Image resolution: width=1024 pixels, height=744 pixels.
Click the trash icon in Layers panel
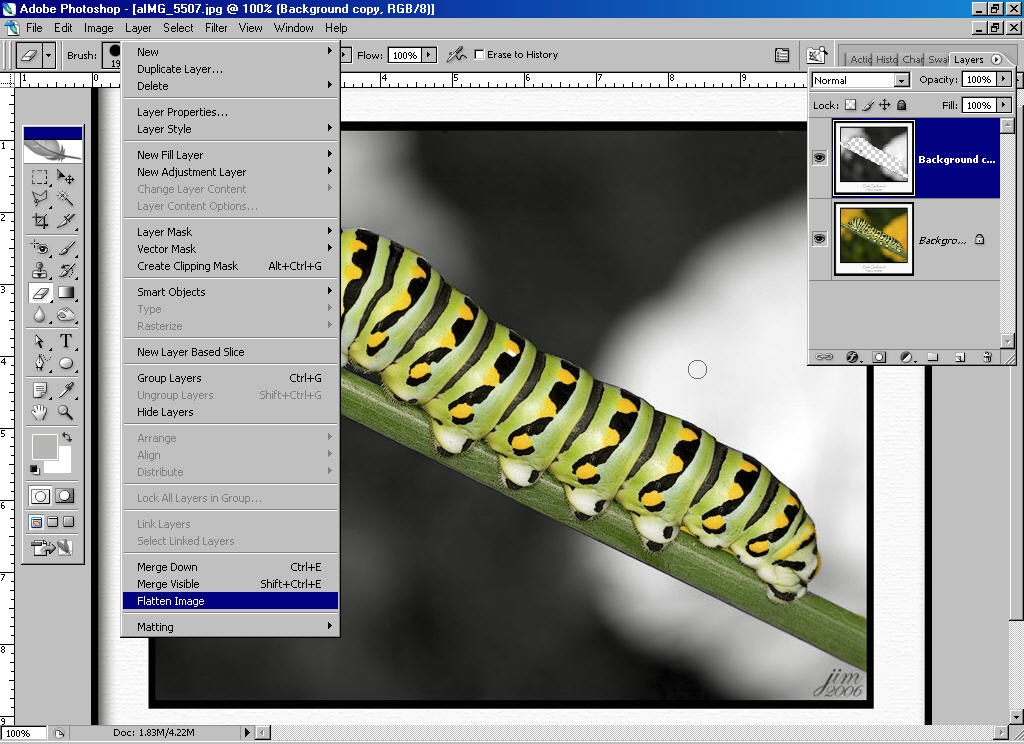[987, 357]
